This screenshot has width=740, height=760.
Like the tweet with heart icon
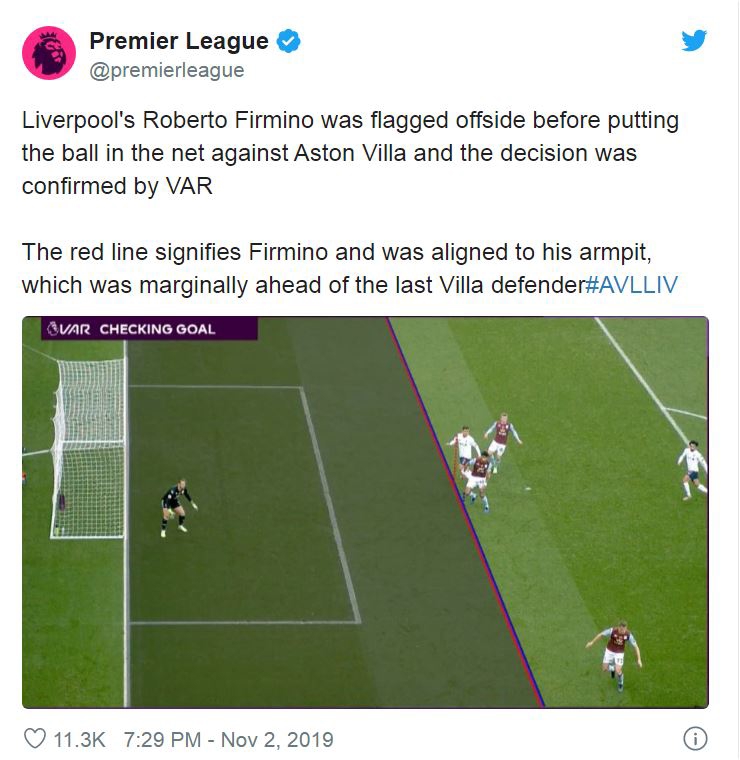(35, 739)
